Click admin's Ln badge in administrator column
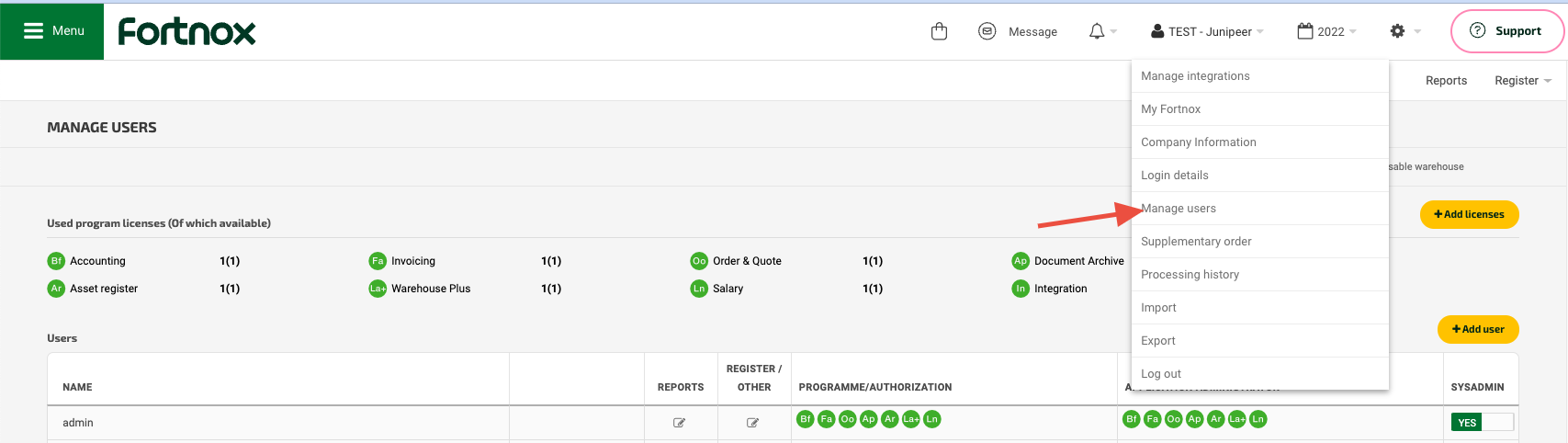Viewport: 1568px width, 443px height. [1258, 419]
